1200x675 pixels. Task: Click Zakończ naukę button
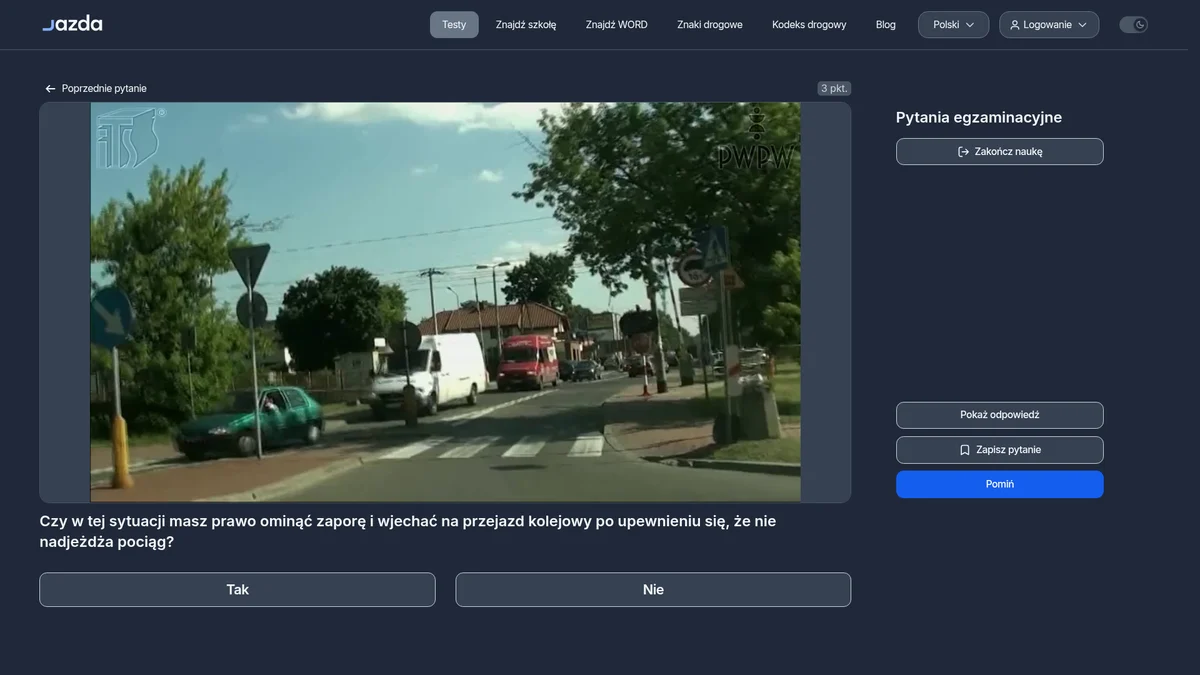coord(1000,152)
